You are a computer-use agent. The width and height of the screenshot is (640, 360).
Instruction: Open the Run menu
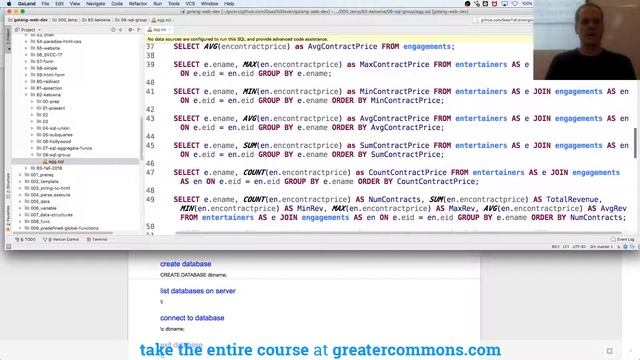click(157, 4)
